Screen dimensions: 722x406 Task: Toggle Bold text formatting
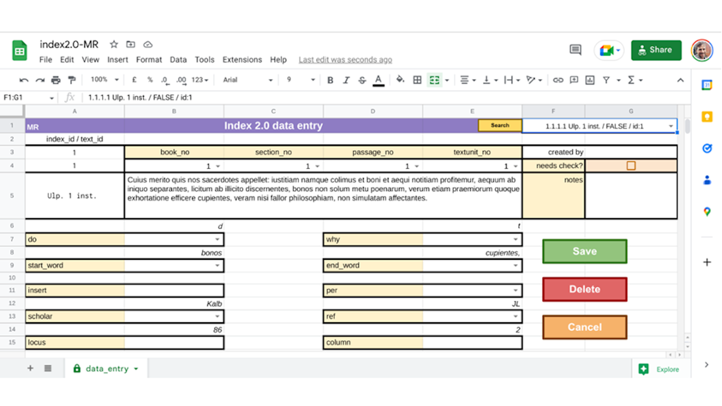(x=330, y=80)
